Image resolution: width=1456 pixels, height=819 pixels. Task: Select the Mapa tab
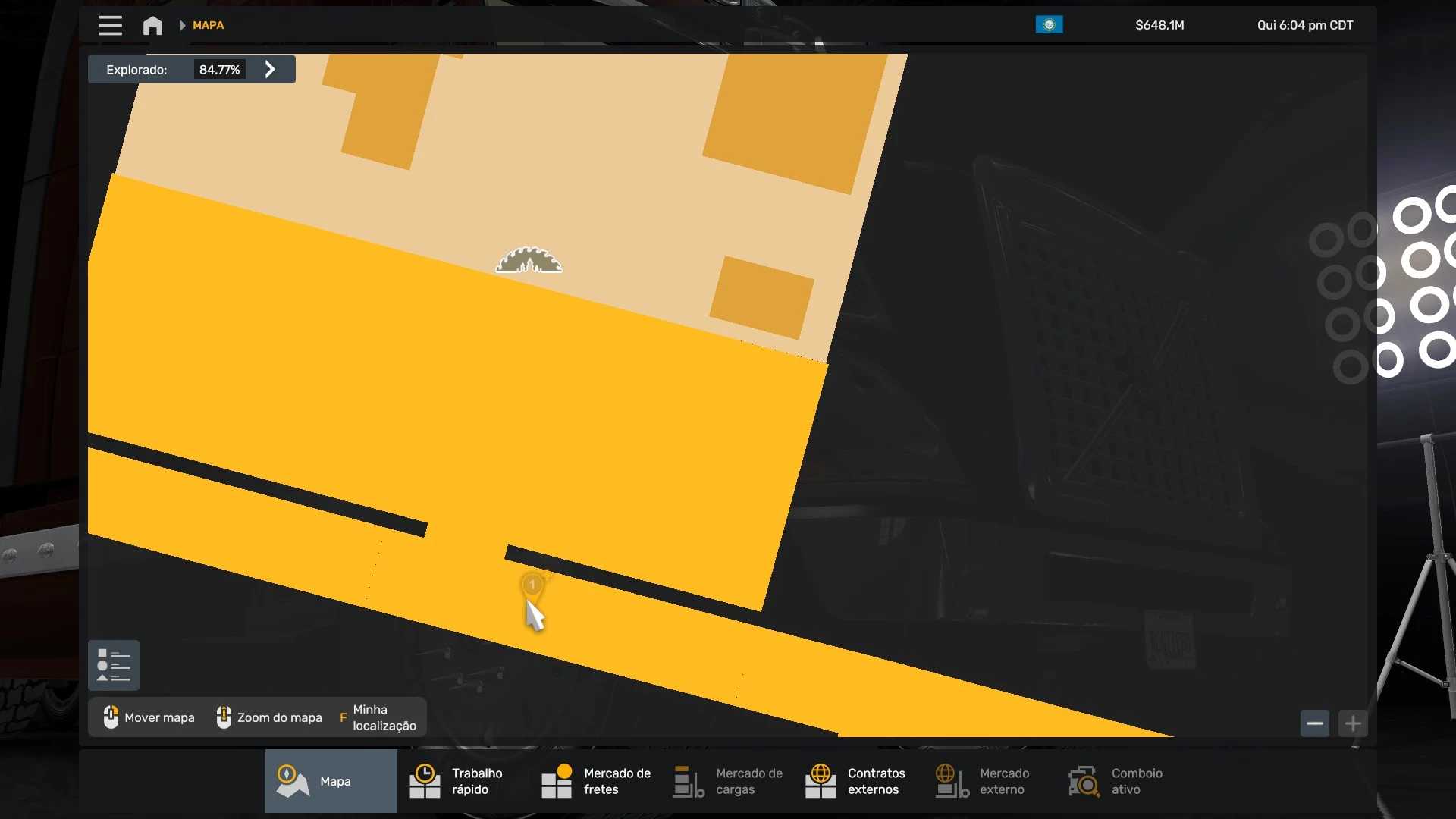click(x=331, y=781)
